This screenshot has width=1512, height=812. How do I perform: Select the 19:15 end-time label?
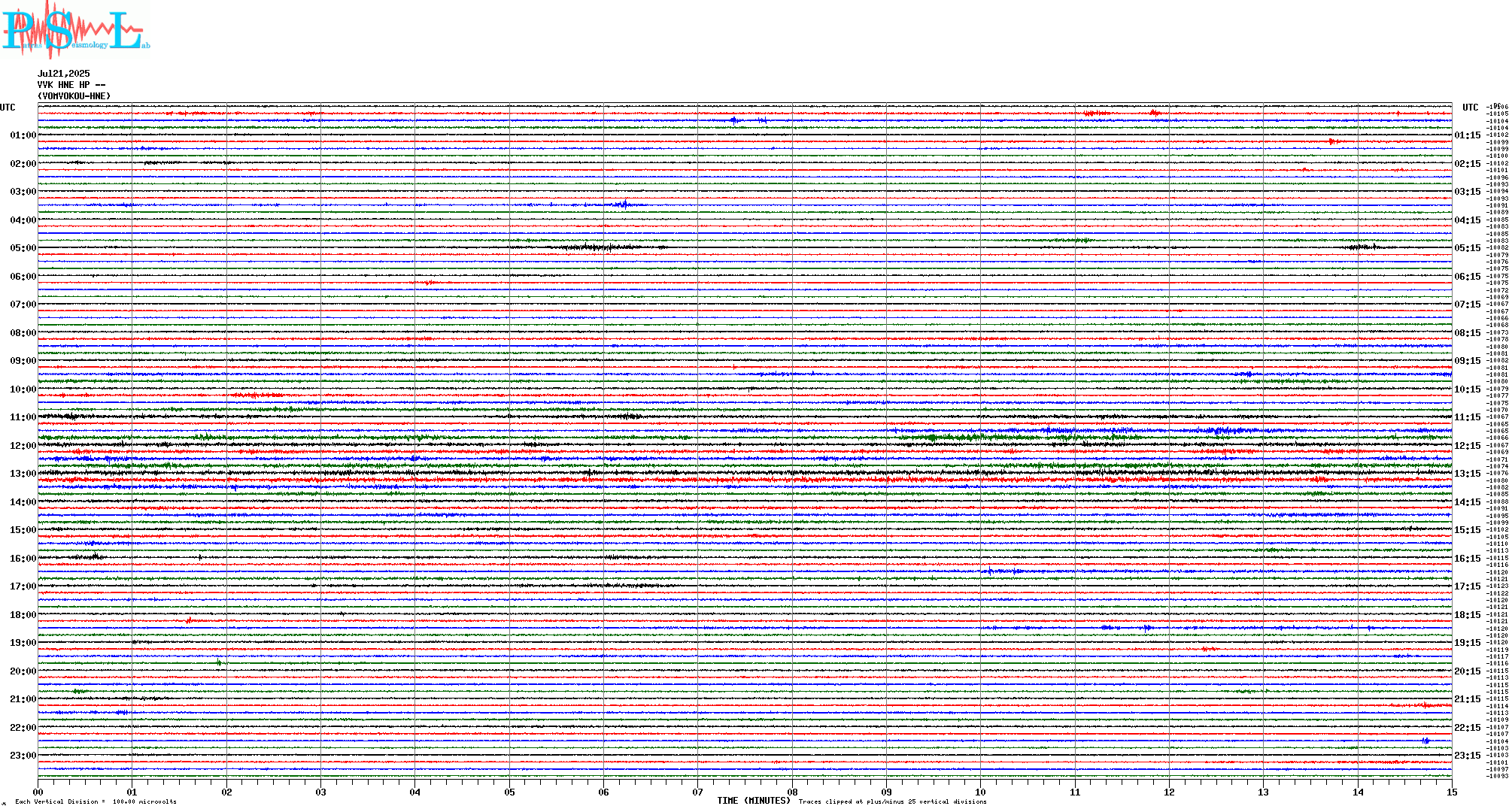pos(1468,643)
